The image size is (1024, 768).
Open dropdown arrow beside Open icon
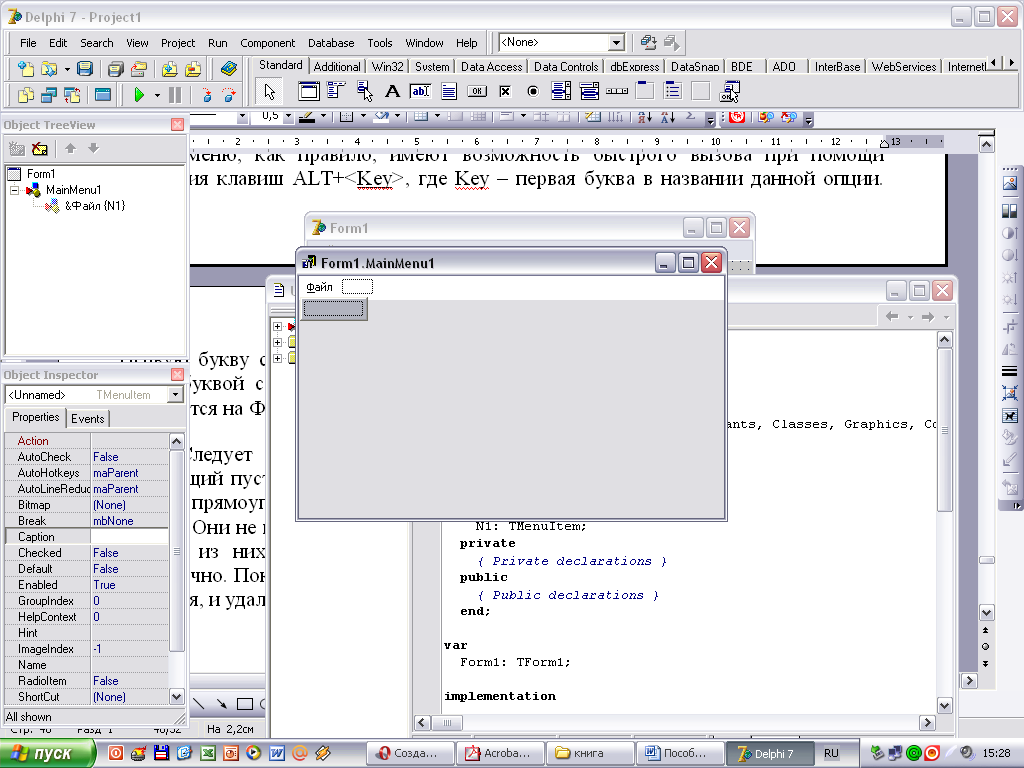coord(67,69)
